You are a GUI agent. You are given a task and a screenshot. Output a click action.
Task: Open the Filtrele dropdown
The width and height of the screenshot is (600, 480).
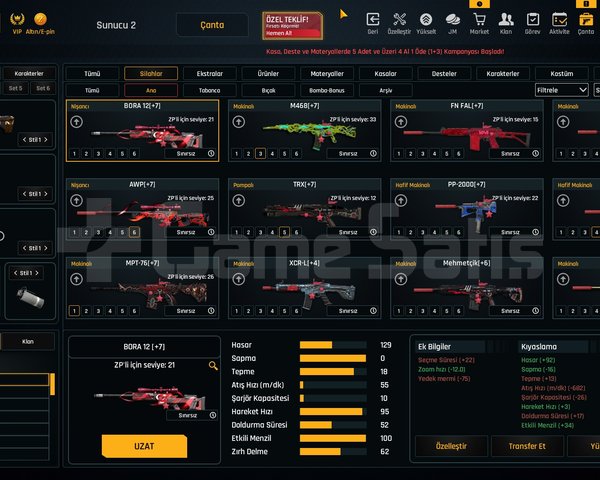[561, 90]
